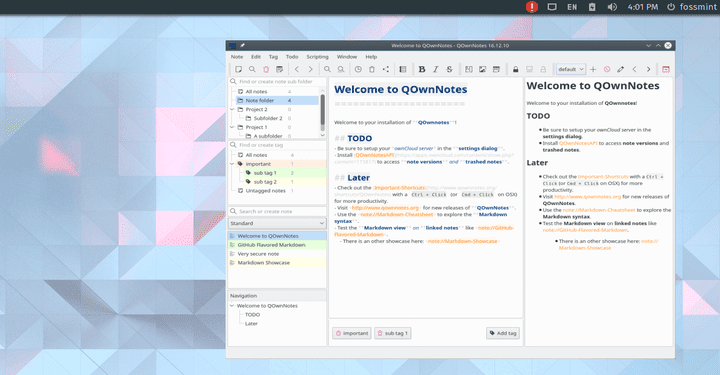Click the Add tag button

[503, 333]
